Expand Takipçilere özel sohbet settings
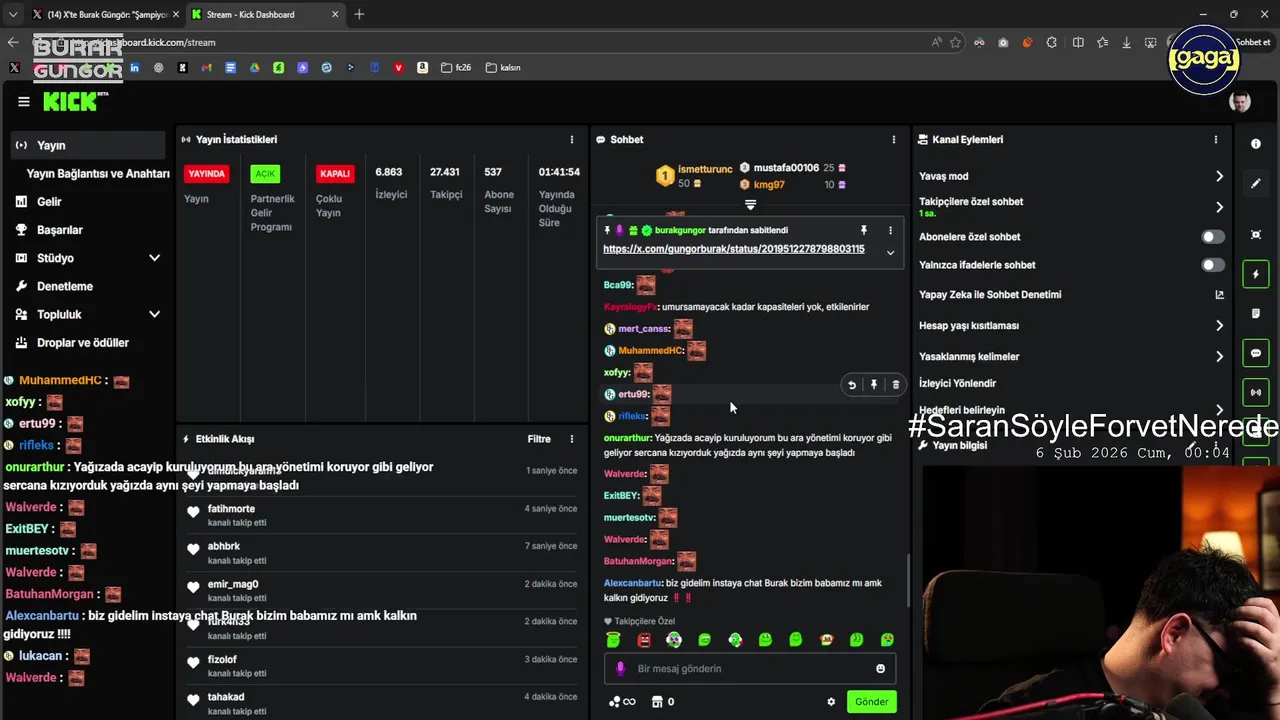Viewport: 1280px width, 720px height. coord(1219,207)
